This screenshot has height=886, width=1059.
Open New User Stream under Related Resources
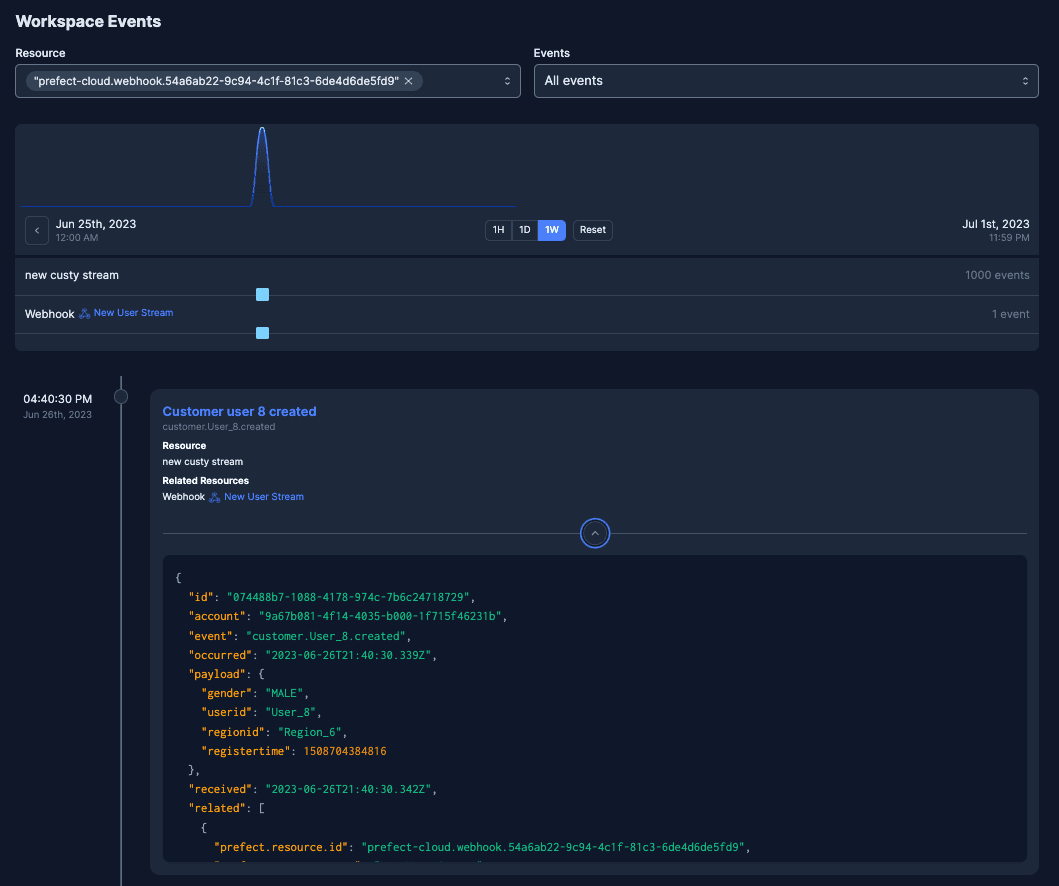264,497
